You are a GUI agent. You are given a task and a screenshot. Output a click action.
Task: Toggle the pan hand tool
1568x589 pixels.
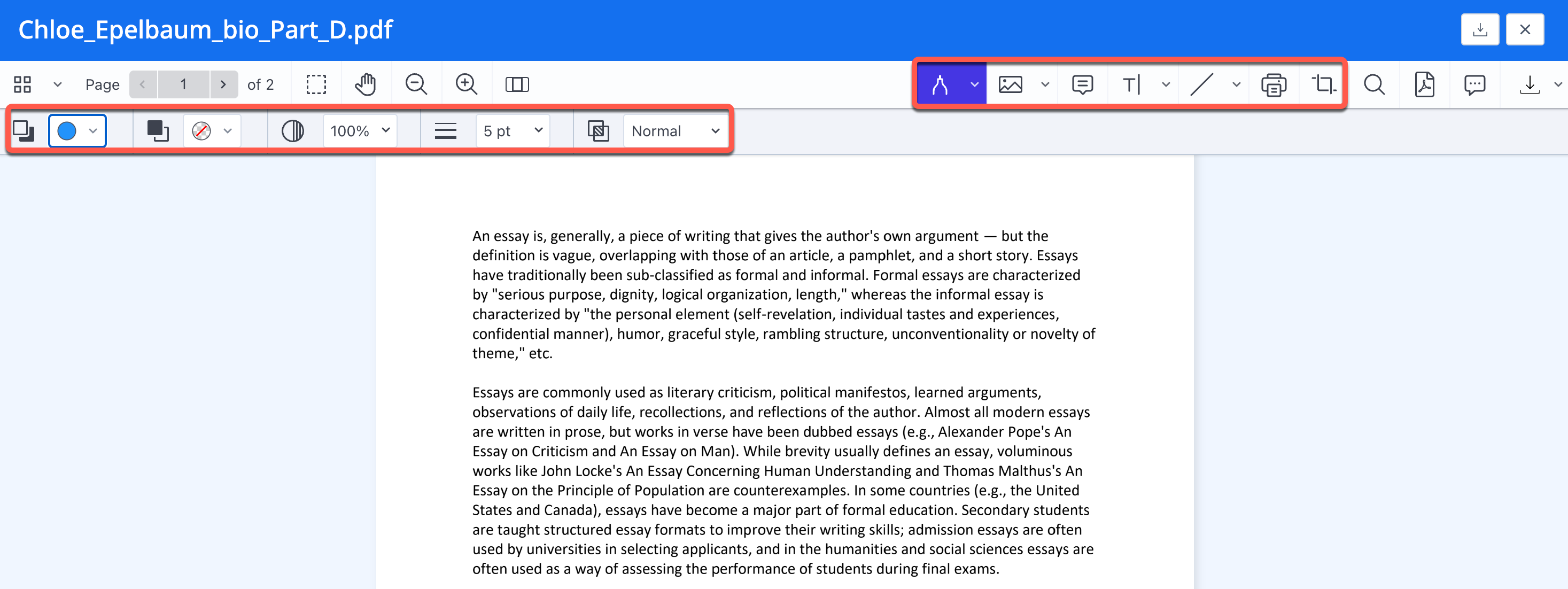pos(366,84)
